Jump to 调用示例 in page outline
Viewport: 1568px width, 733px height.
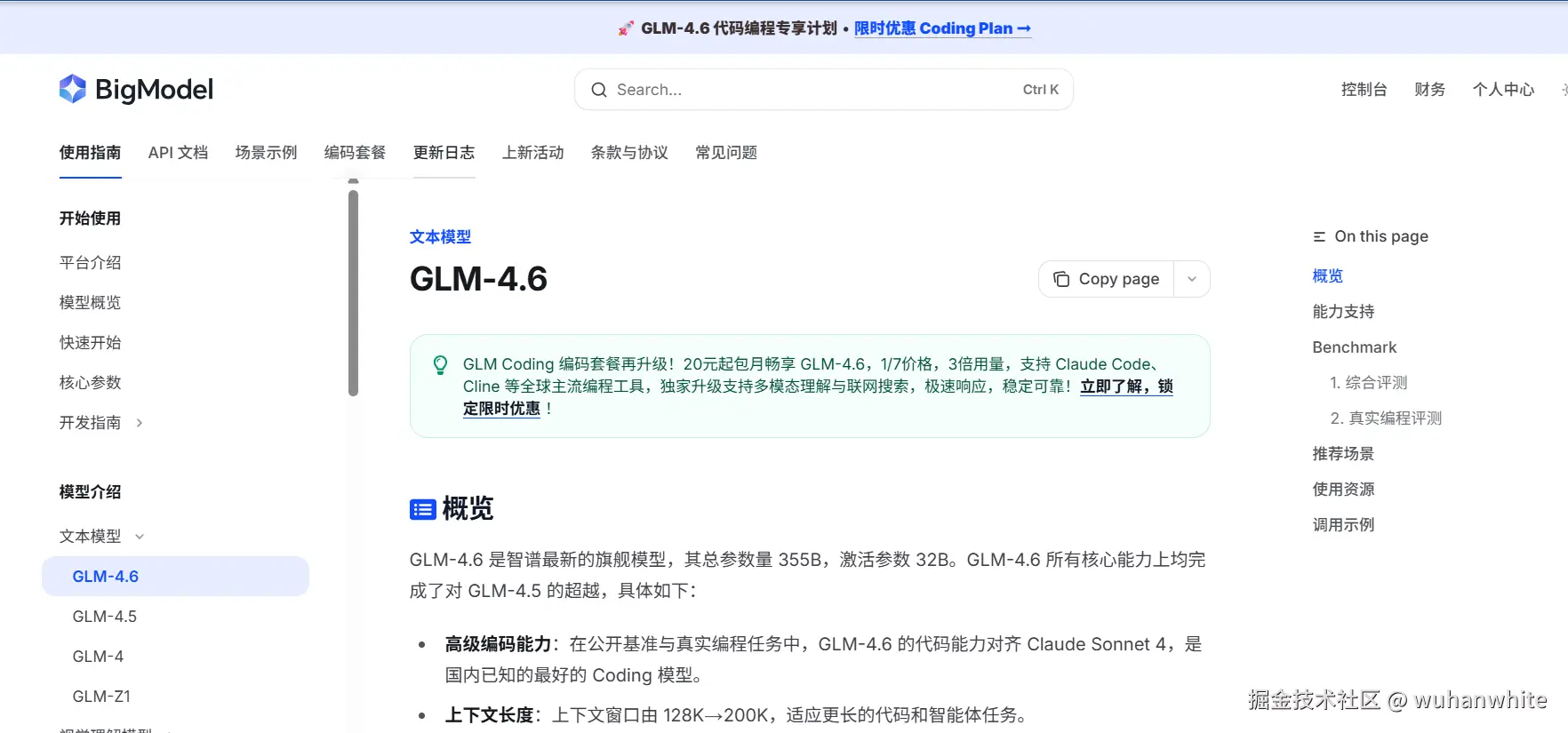click(1344, 525)
